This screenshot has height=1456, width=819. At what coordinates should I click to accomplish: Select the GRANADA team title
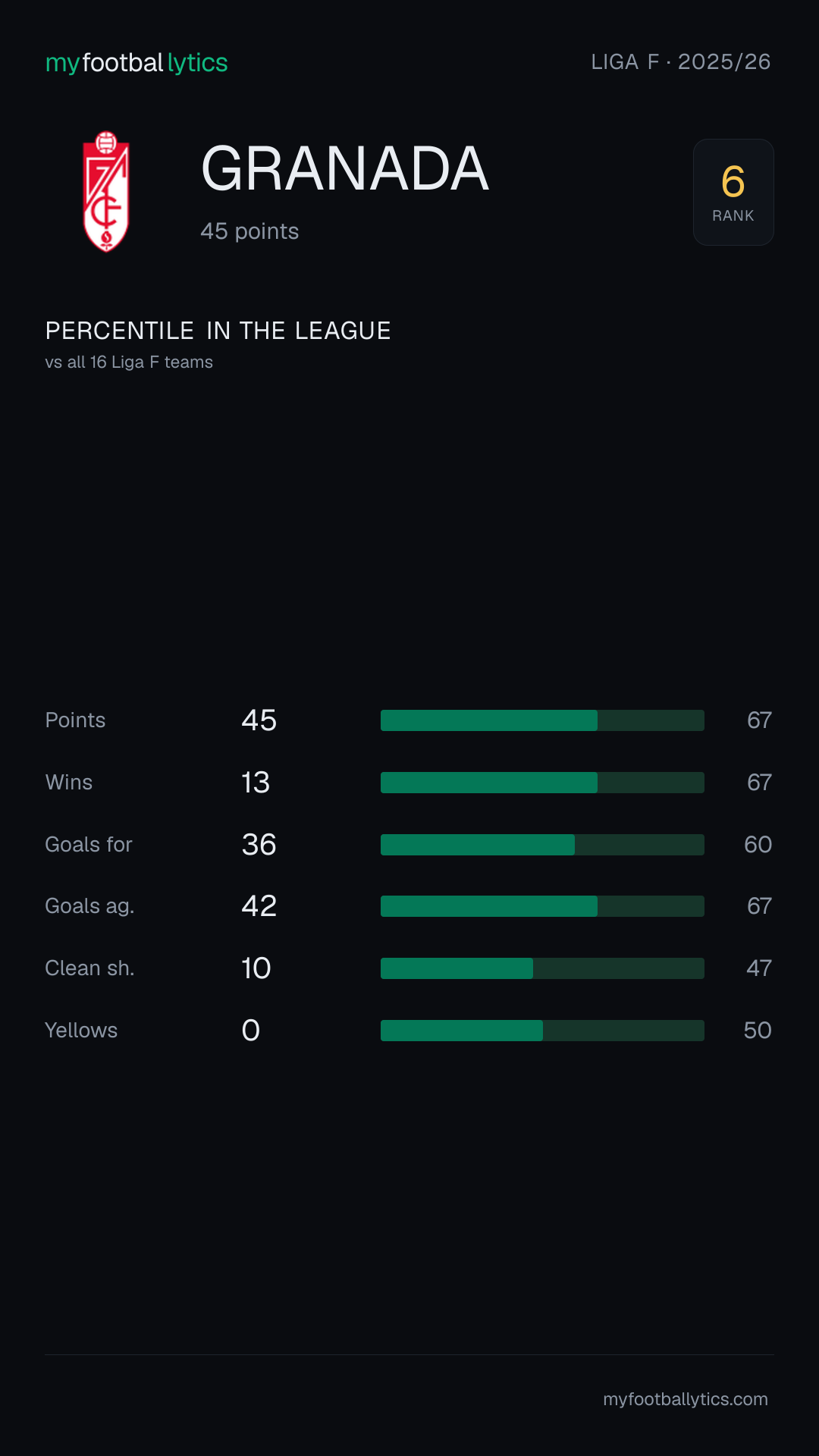pos(345,168)
